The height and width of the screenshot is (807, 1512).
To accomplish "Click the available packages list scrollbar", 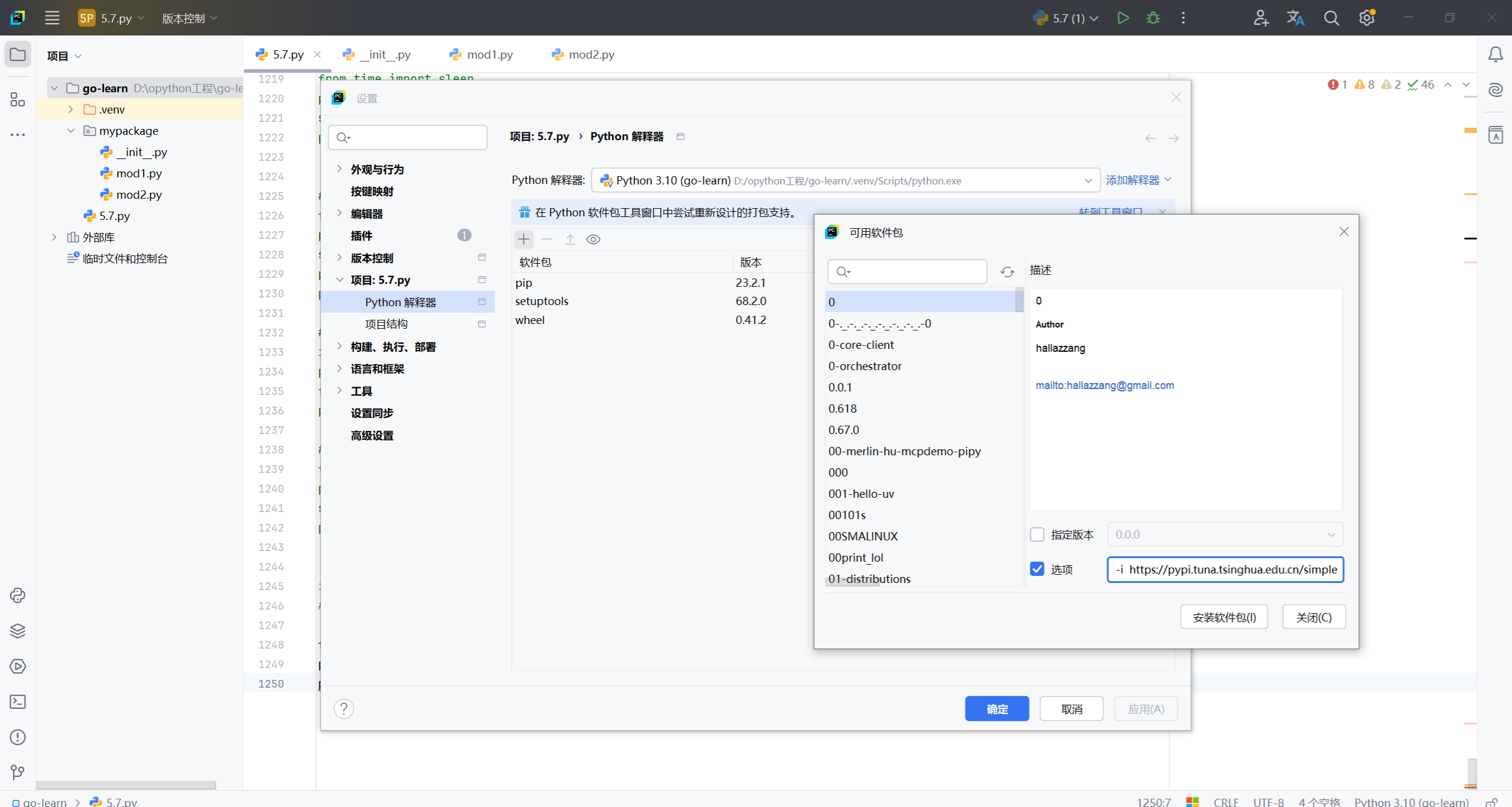I will pos(1019,300).
